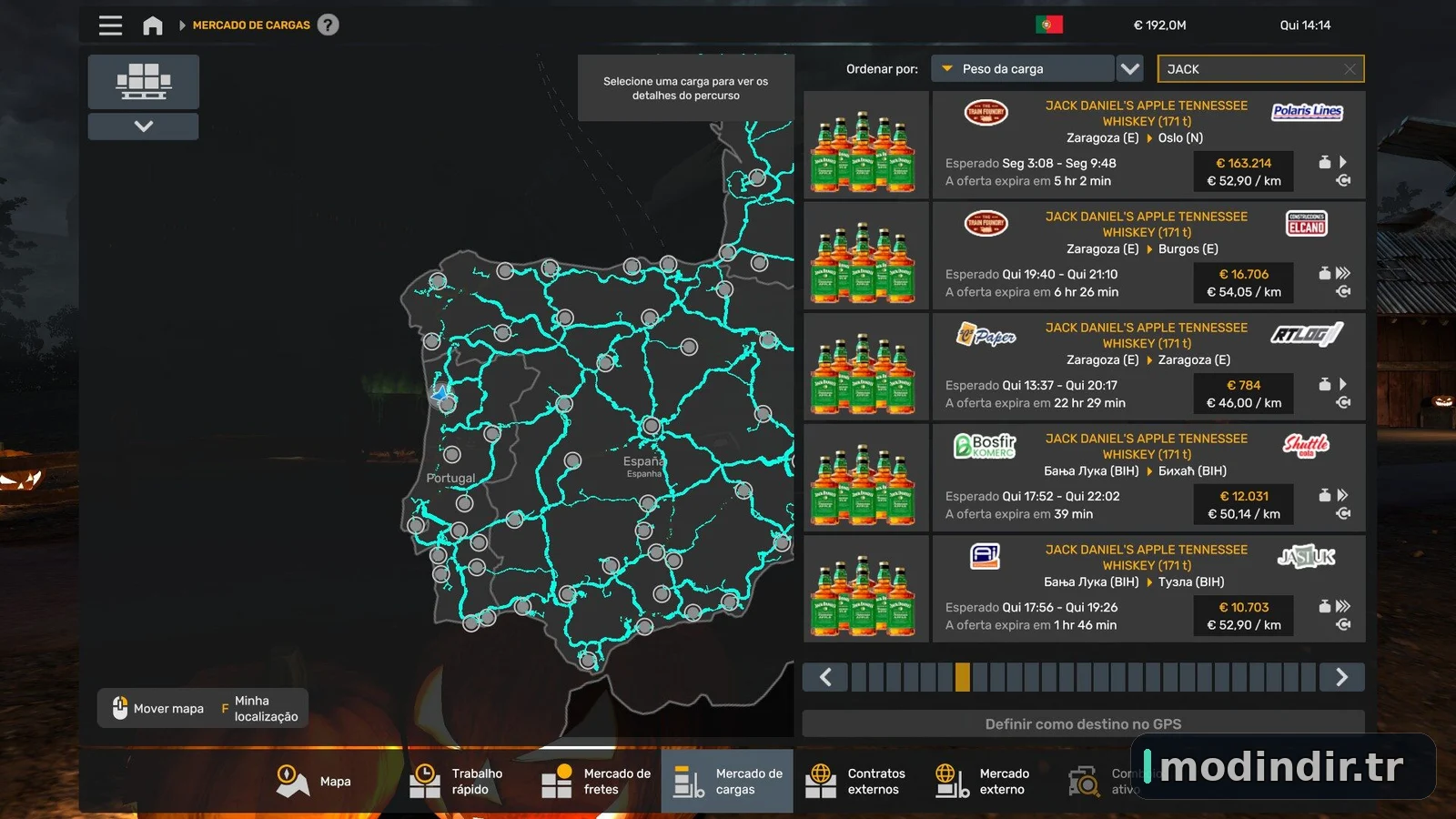
Task: Center map with 'Minha localização'
Action: (259, 709)
